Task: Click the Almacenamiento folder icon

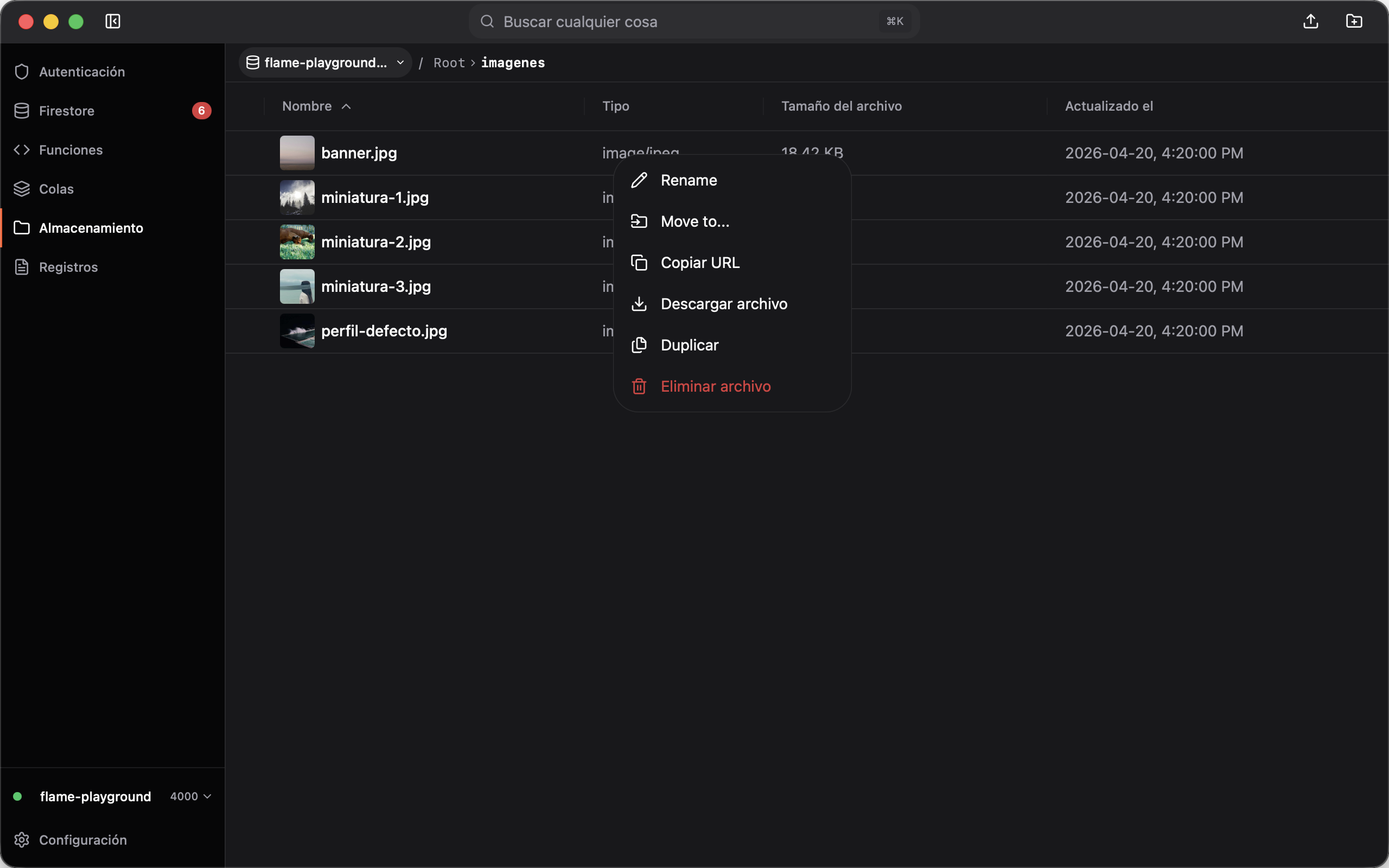Action: (x=22, y=228)
